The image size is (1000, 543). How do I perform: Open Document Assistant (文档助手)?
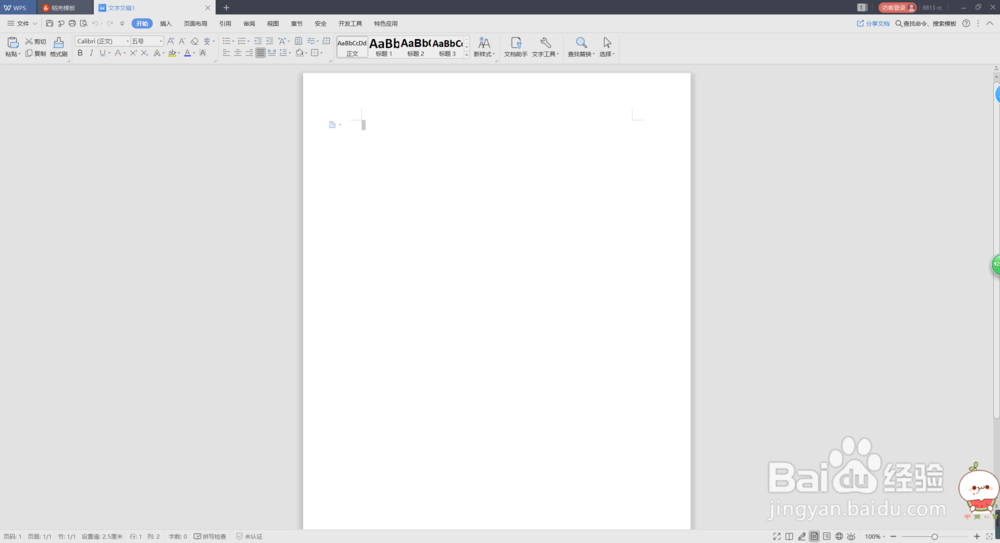[515, 47]
